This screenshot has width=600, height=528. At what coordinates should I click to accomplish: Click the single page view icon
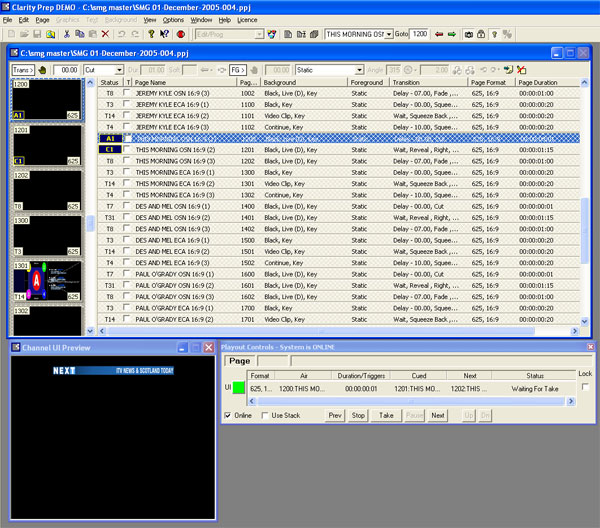288,34
